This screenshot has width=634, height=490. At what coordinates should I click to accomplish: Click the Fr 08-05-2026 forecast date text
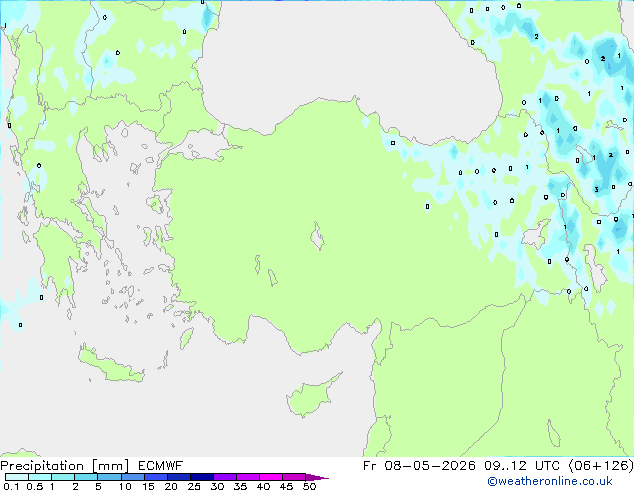point(419,466)
